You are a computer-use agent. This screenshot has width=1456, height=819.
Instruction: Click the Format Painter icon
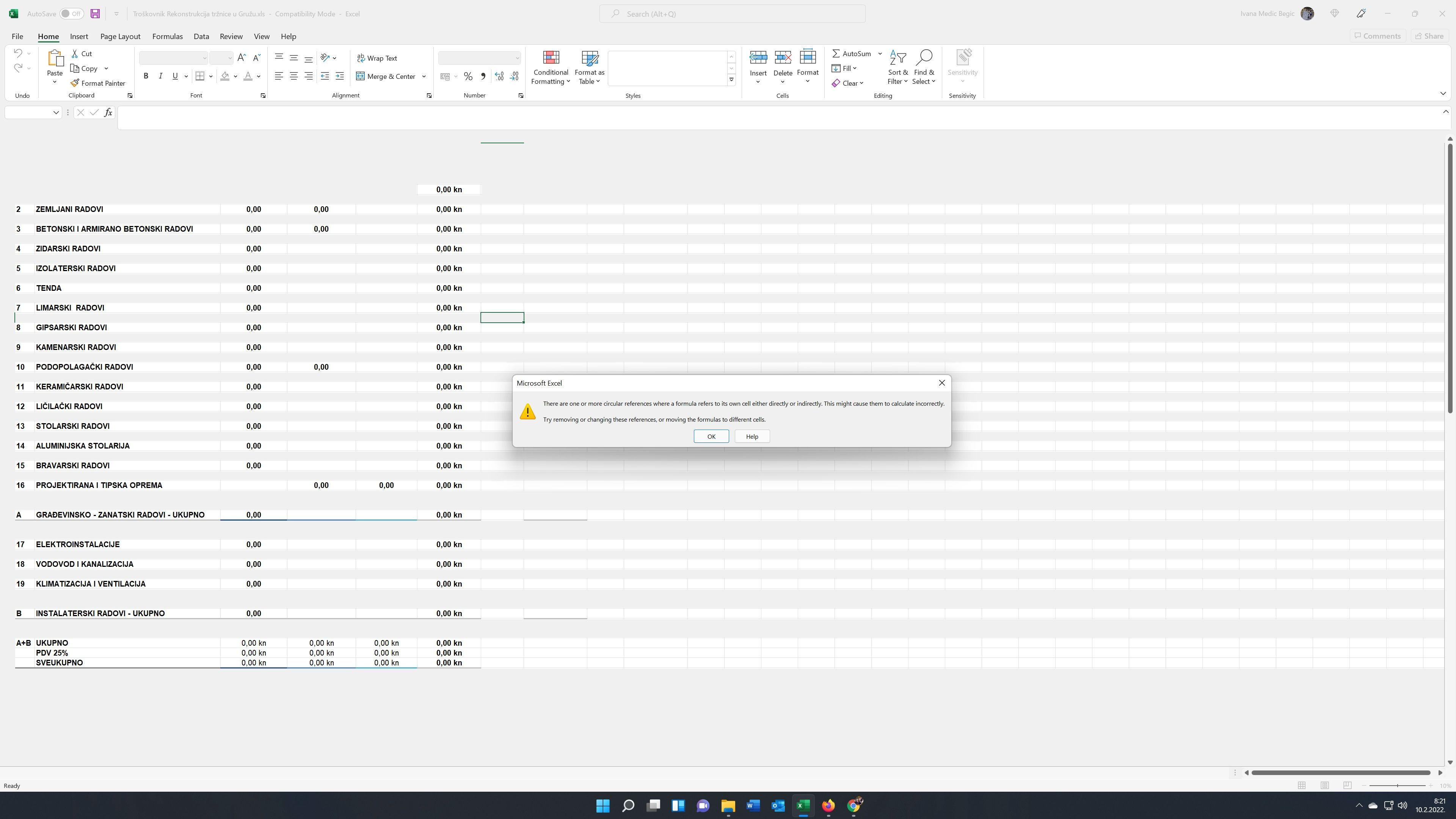[x=75, y=83]
